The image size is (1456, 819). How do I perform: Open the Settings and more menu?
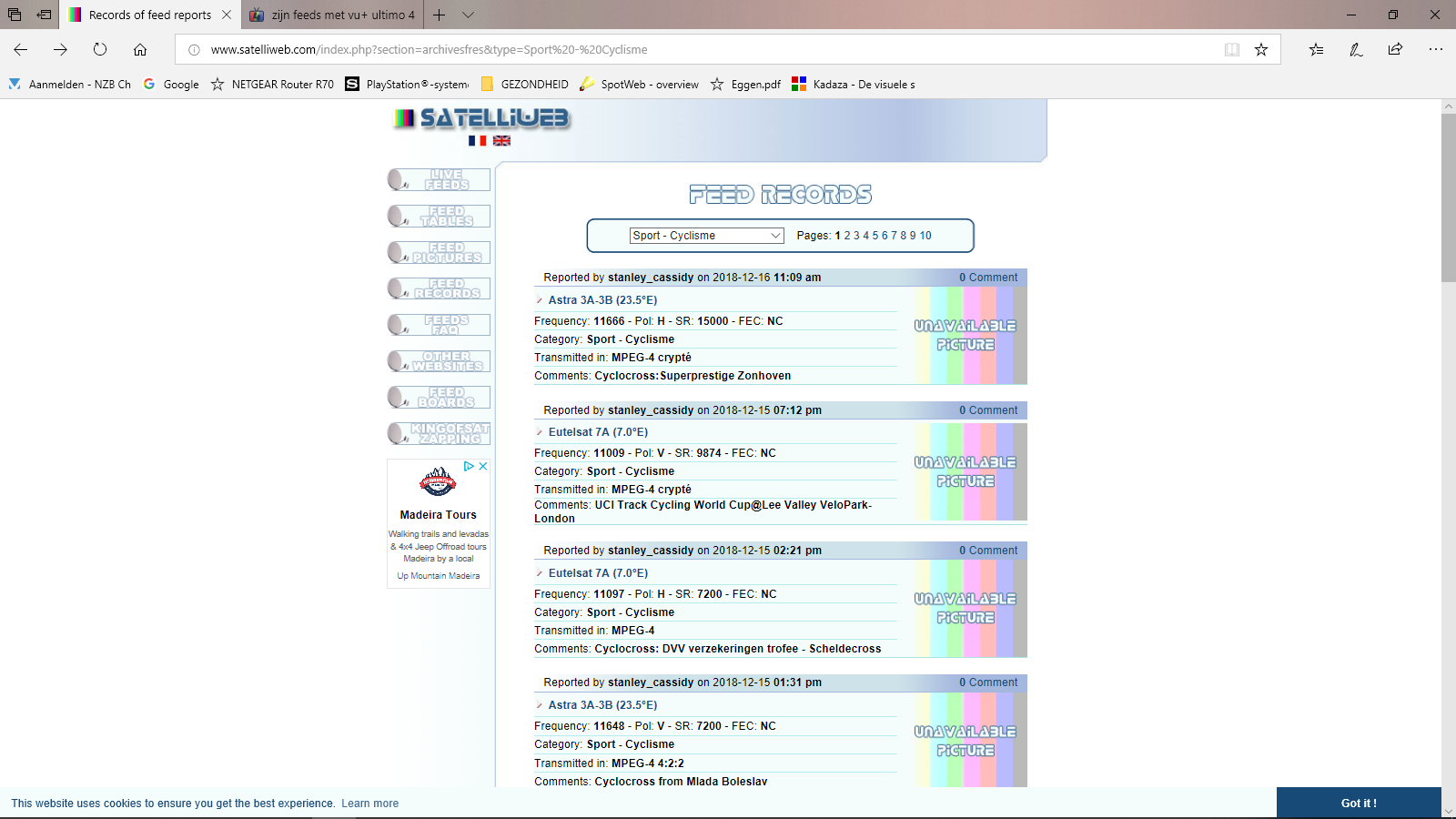click(1436, 50)
